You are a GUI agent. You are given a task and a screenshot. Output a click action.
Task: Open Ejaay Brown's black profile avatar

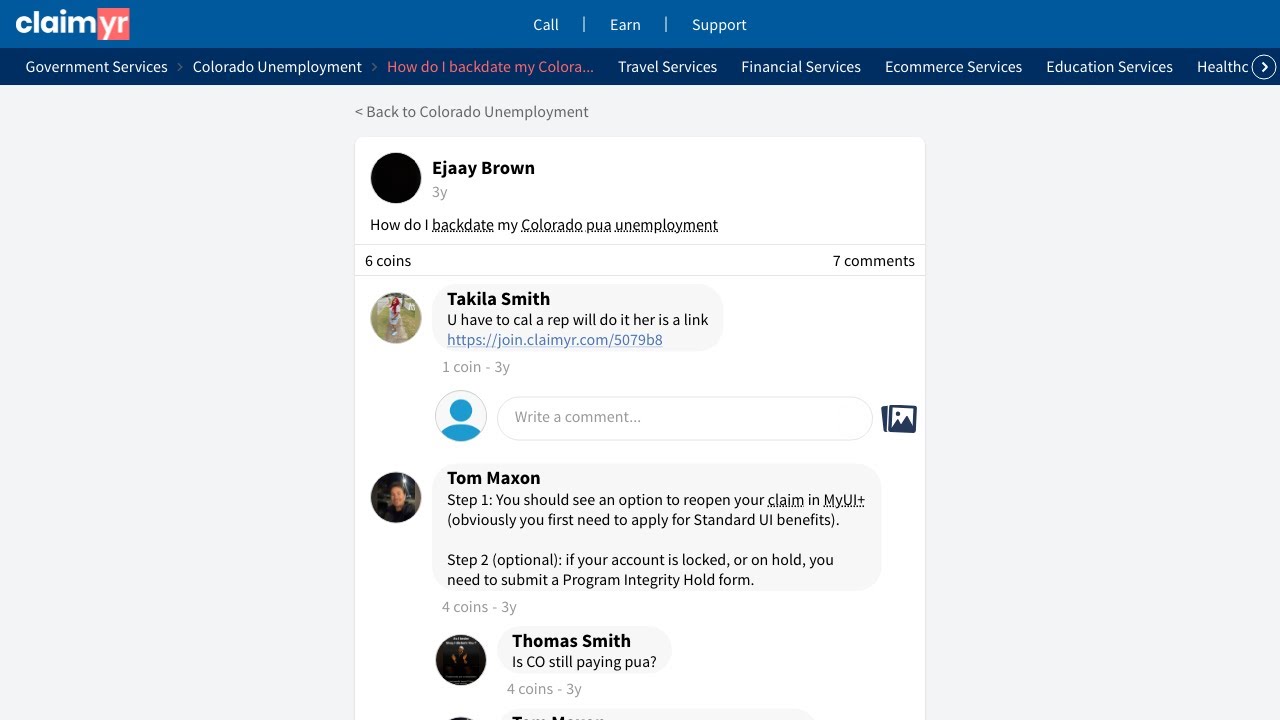click(x=396, y=178)
